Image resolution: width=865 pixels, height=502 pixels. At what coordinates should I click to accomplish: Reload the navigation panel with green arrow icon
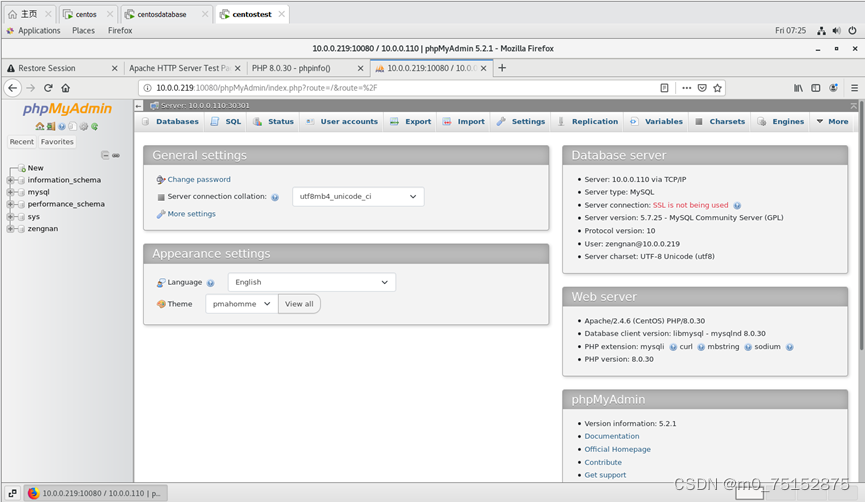94,126
